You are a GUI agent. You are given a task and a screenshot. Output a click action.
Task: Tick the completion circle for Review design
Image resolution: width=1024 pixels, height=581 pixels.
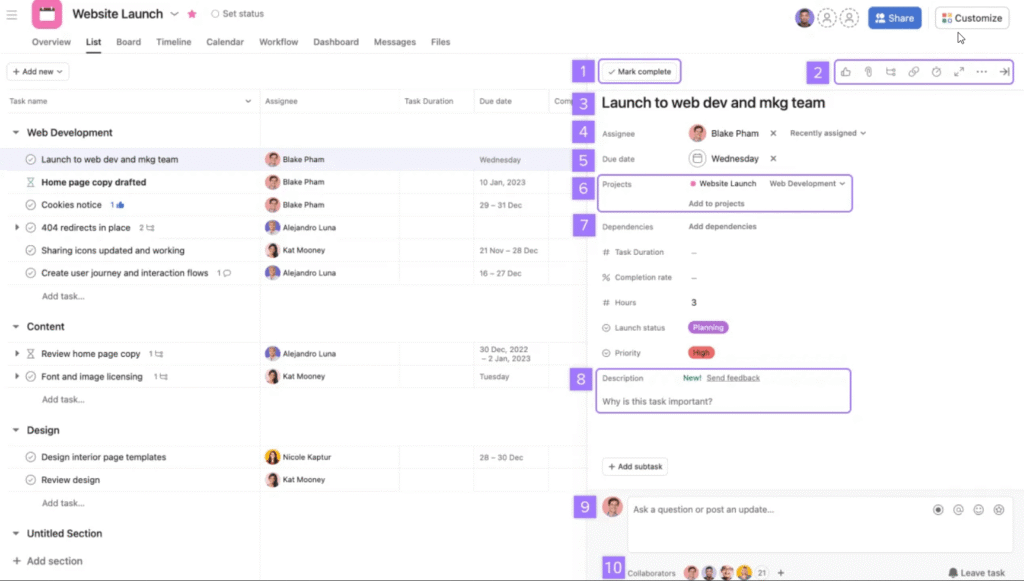[31, 480]
